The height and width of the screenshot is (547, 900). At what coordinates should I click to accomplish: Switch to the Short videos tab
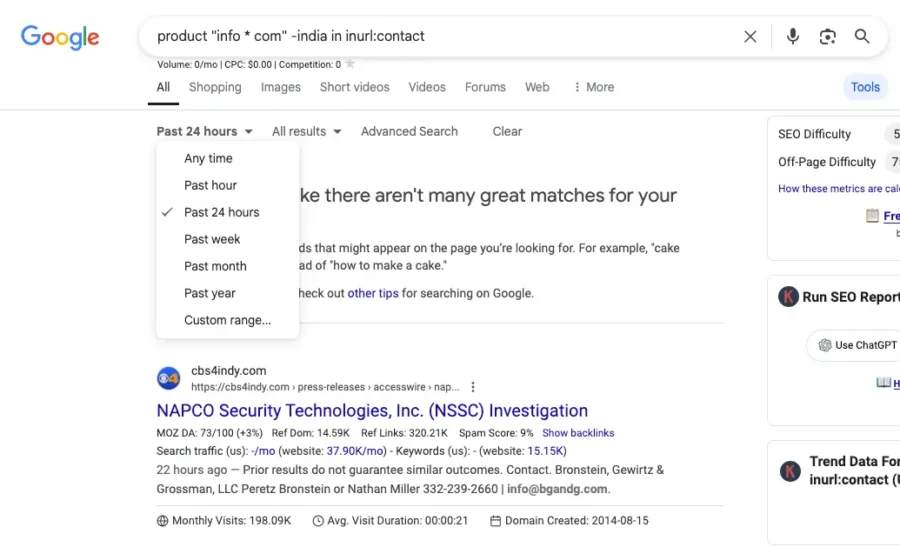coord(355,87)
